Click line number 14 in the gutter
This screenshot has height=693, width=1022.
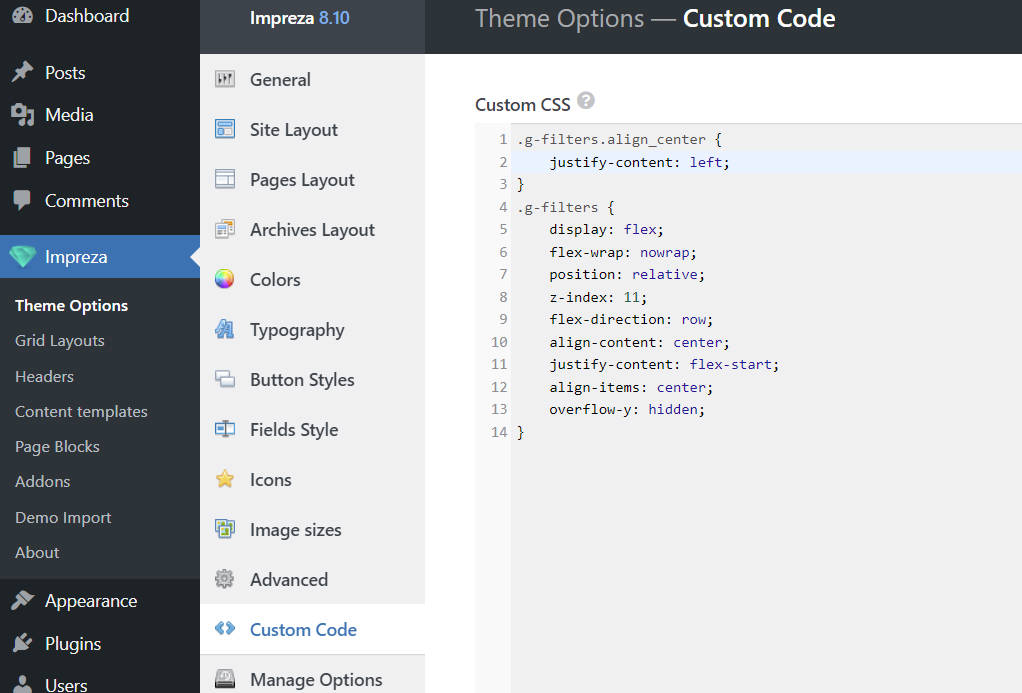[499, 432]
